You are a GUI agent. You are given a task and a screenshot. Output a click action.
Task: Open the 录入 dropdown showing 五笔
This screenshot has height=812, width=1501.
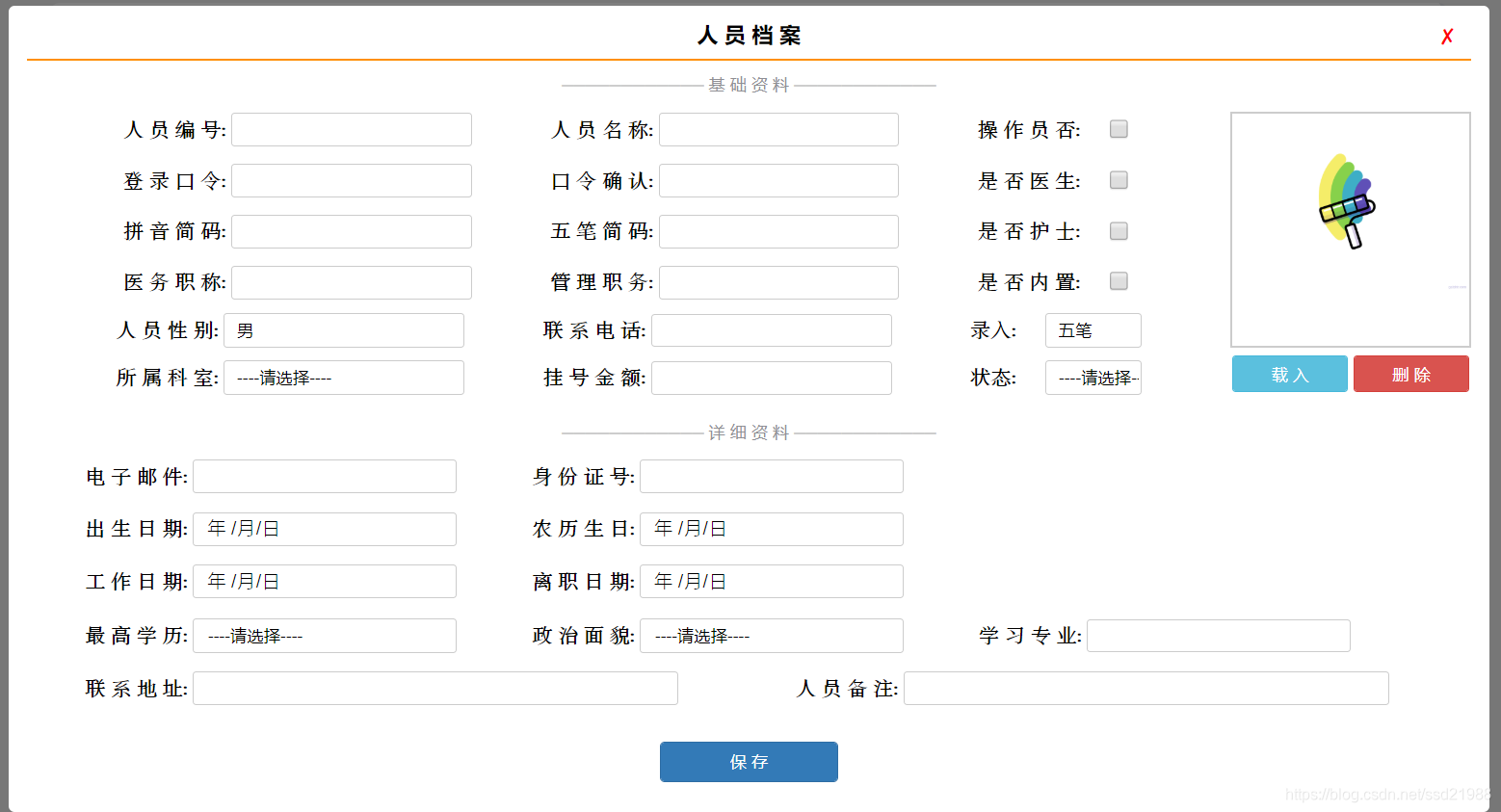pyautogui.click(x=1093, y=330)
